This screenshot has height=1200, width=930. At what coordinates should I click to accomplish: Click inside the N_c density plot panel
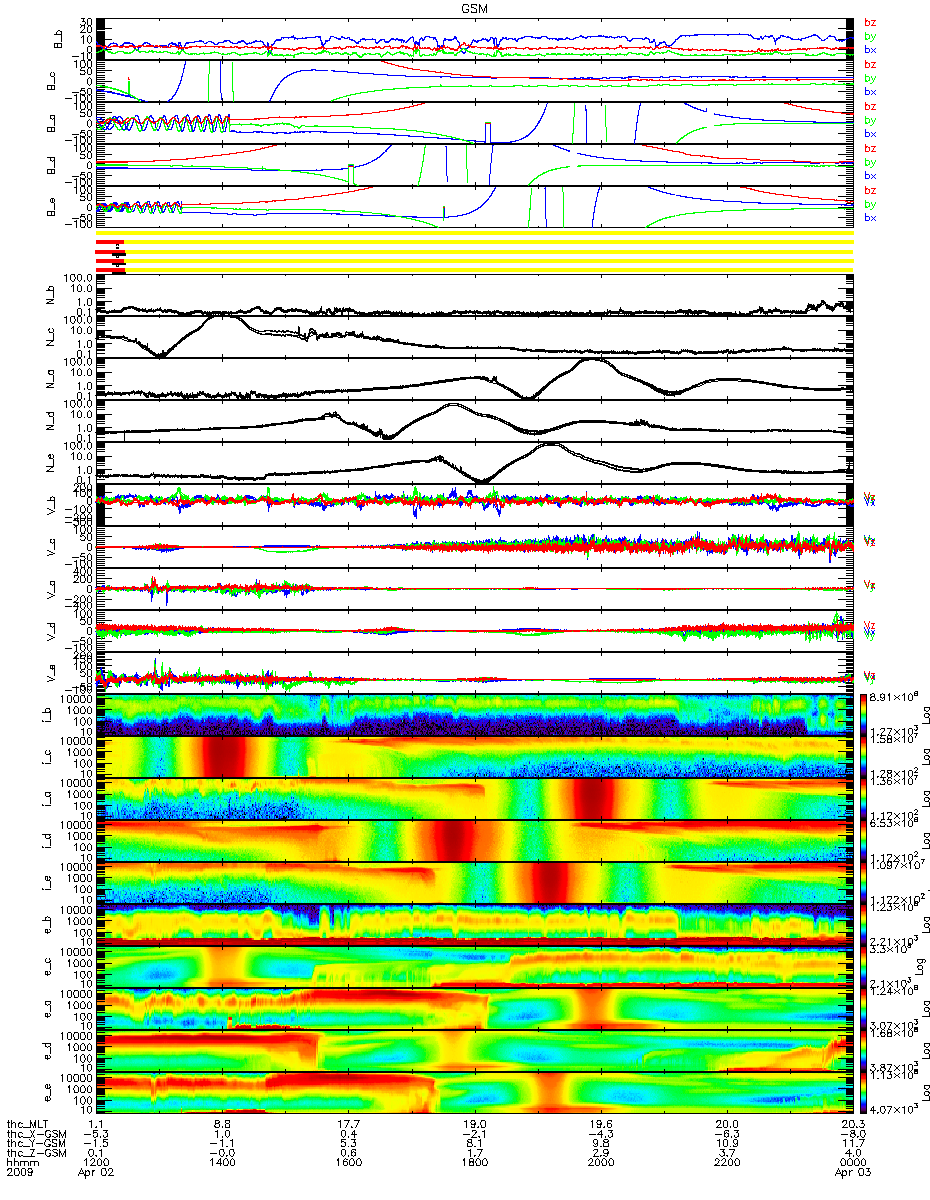click(474, 337)
